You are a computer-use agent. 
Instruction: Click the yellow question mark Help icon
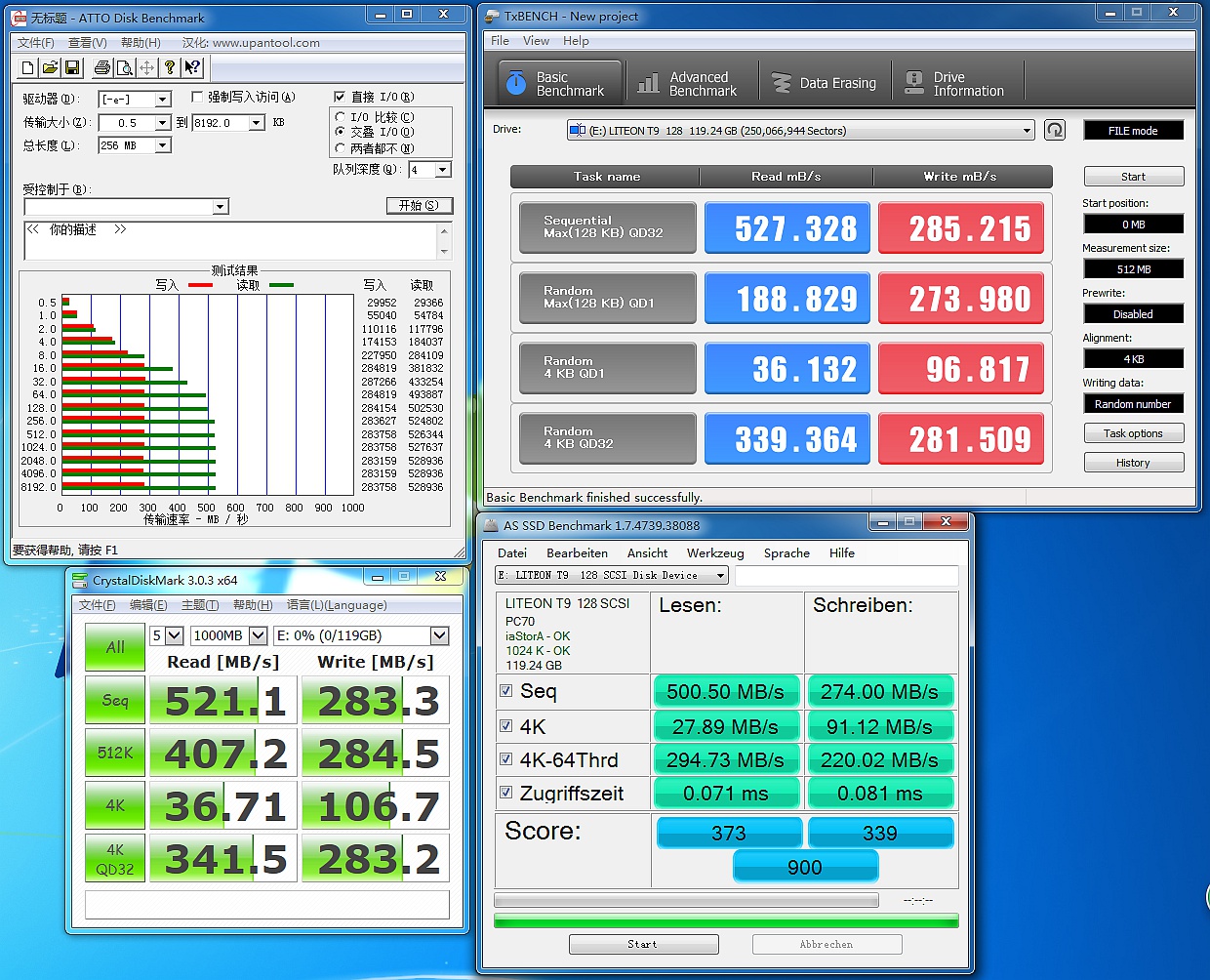point(170,67)
